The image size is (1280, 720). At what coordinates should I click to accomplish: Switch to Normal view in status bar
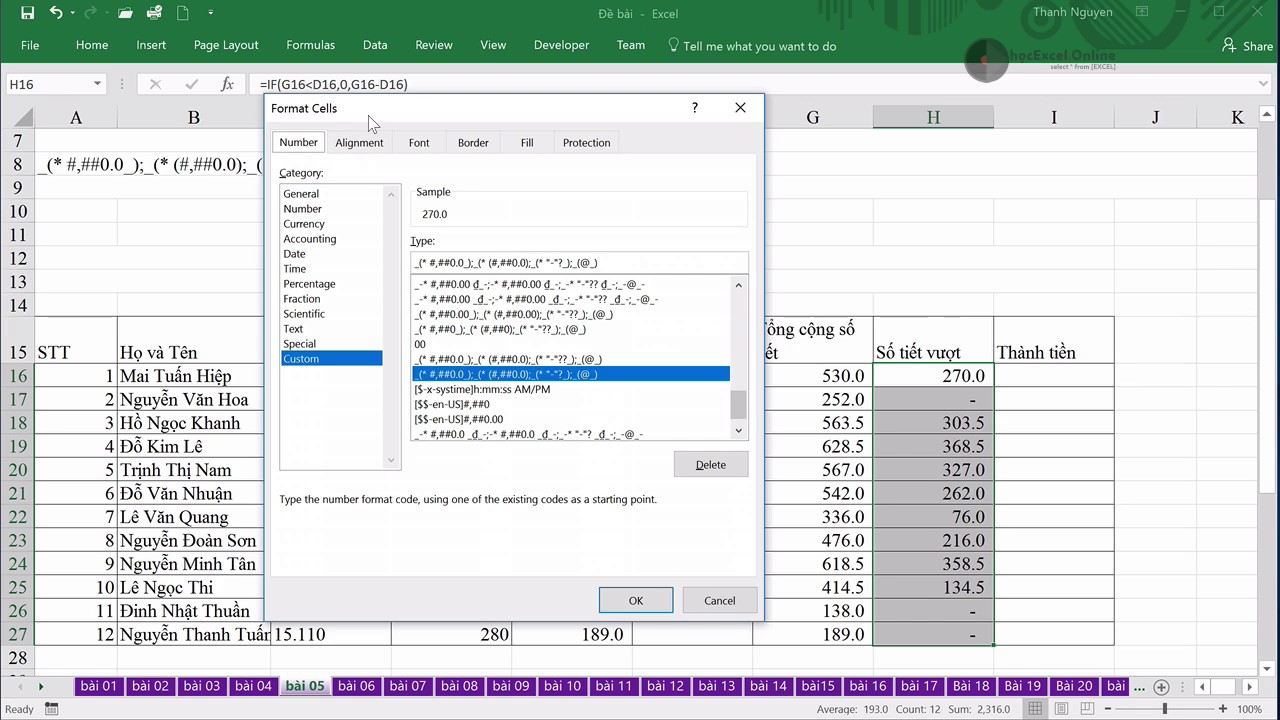tap(1037, 708)
